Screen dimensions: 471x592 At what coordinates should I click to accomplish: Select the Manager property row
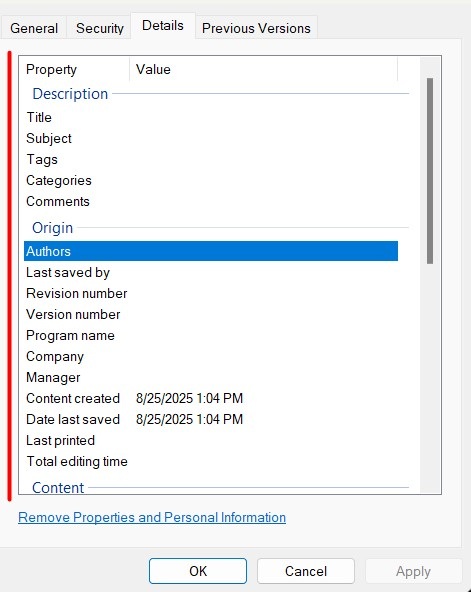tap(211, 378)
